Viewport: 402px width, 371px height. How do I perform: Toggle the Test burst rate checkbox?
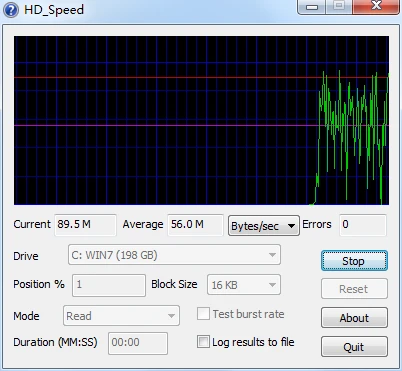pos(203,314)
